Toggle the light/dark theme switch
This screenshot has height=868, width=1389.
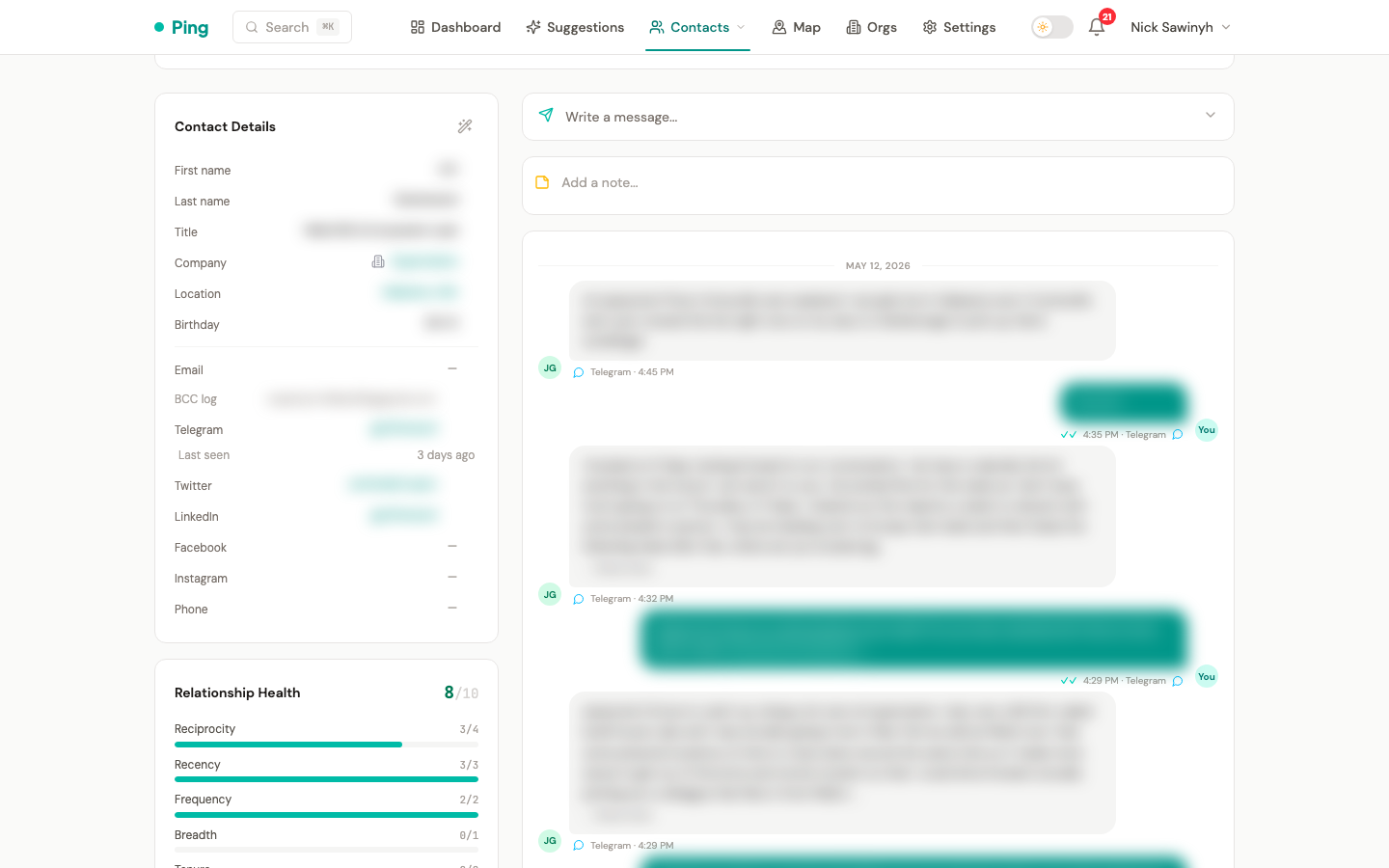coord(1051,27)
